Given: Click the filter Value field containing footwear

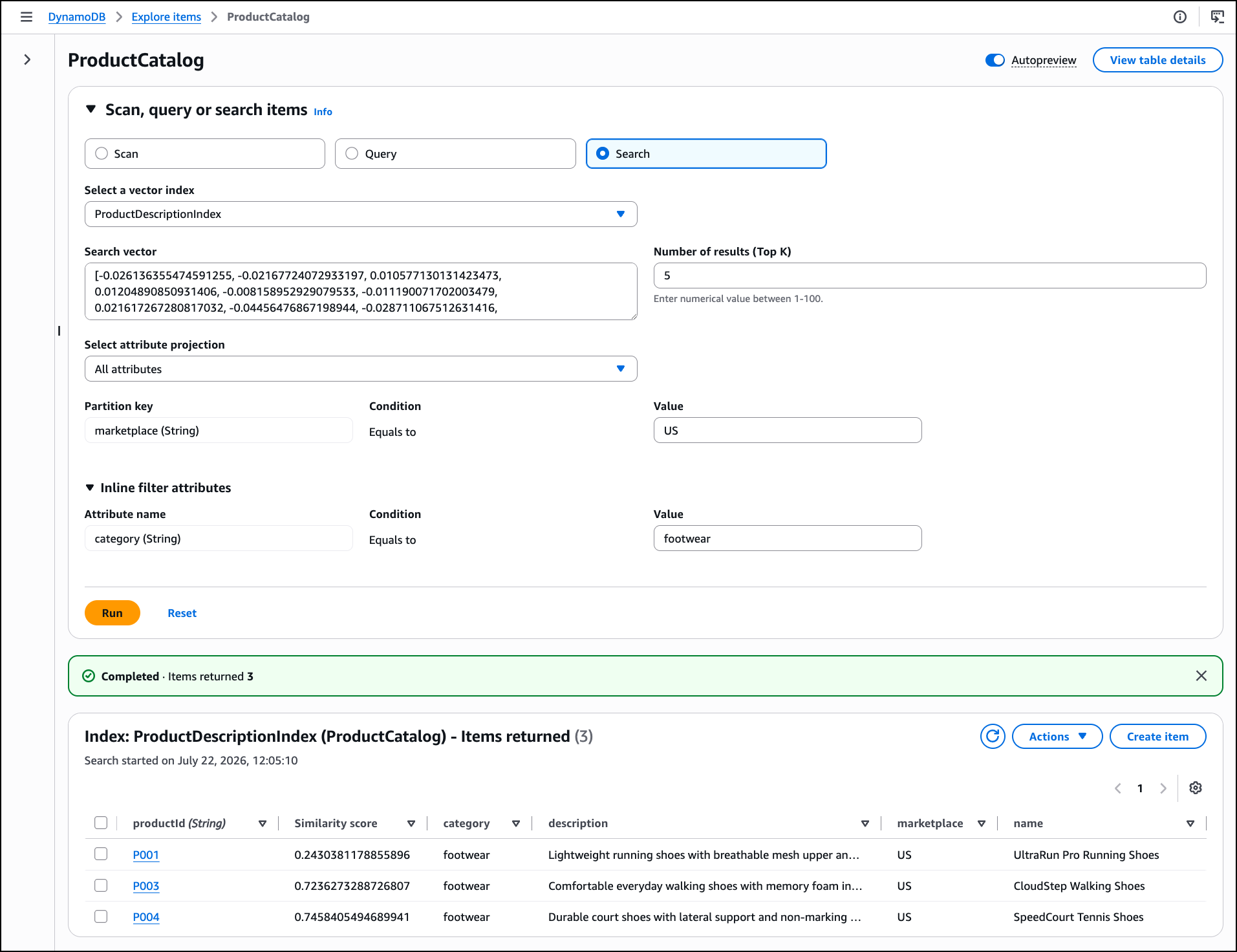Looking at the screenshot, I should click(x=788, y=538).
